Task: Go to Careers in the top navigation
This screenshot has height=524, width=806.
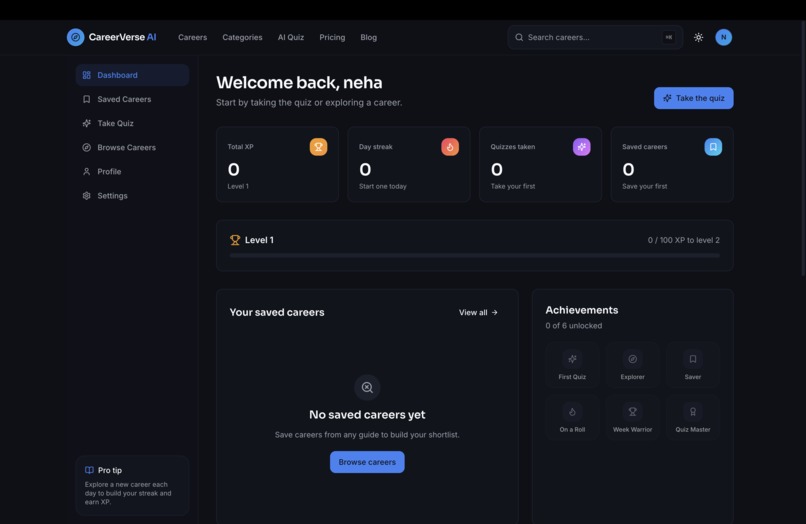Action: tap(192, 38)
